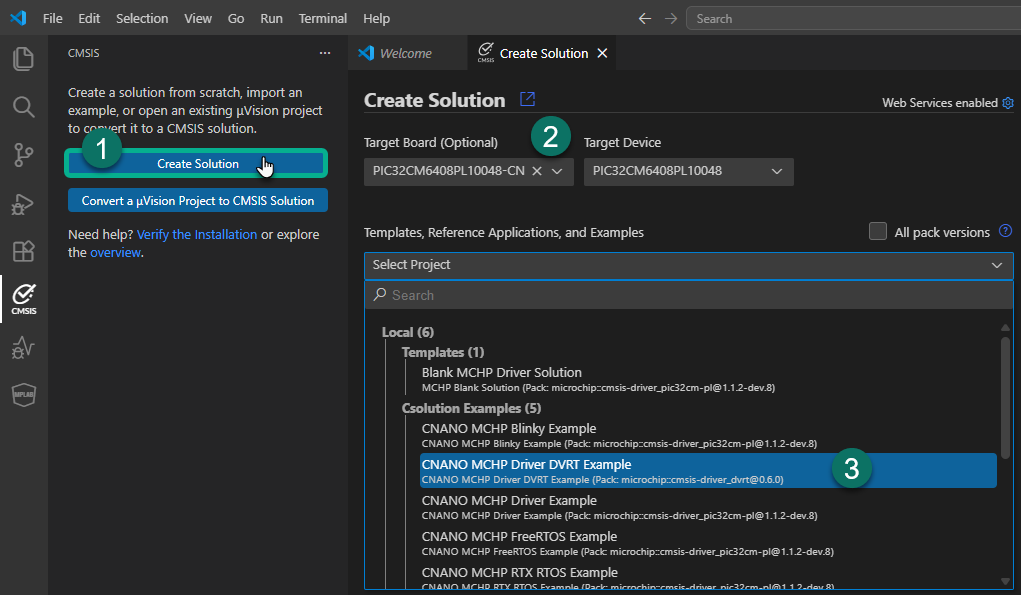1021x595 pixels.
Task: Open the File menu
Action: 53,18
